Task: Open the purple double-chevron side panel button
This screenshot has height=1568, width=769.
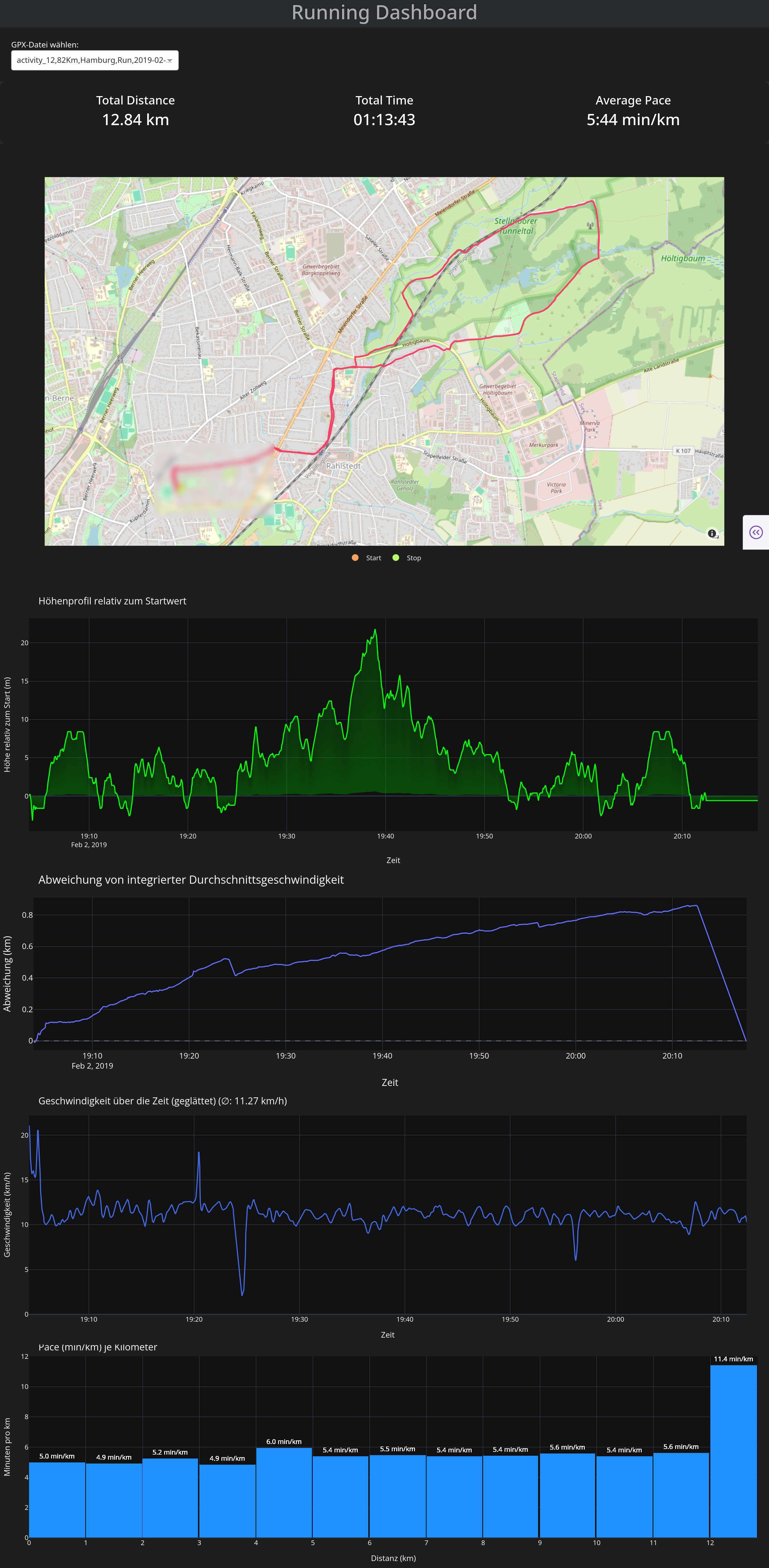Action: (756, 533)
